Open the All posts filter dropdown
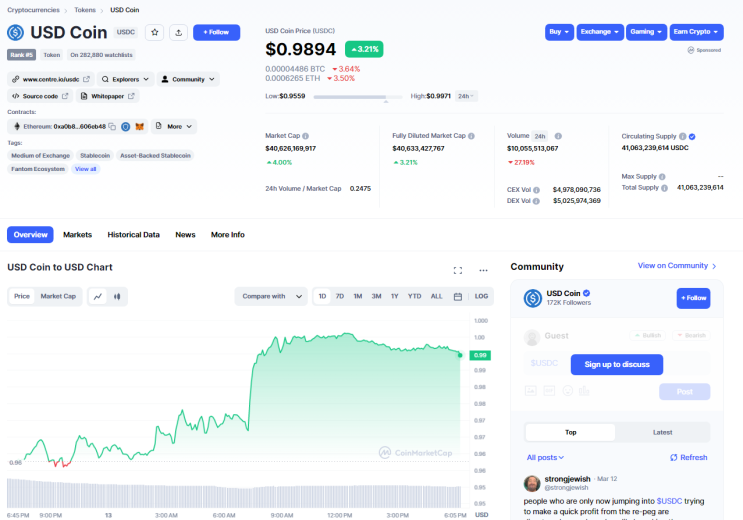Image resolution: width=743 pixels, height=520 pixels. pos(545,457)
